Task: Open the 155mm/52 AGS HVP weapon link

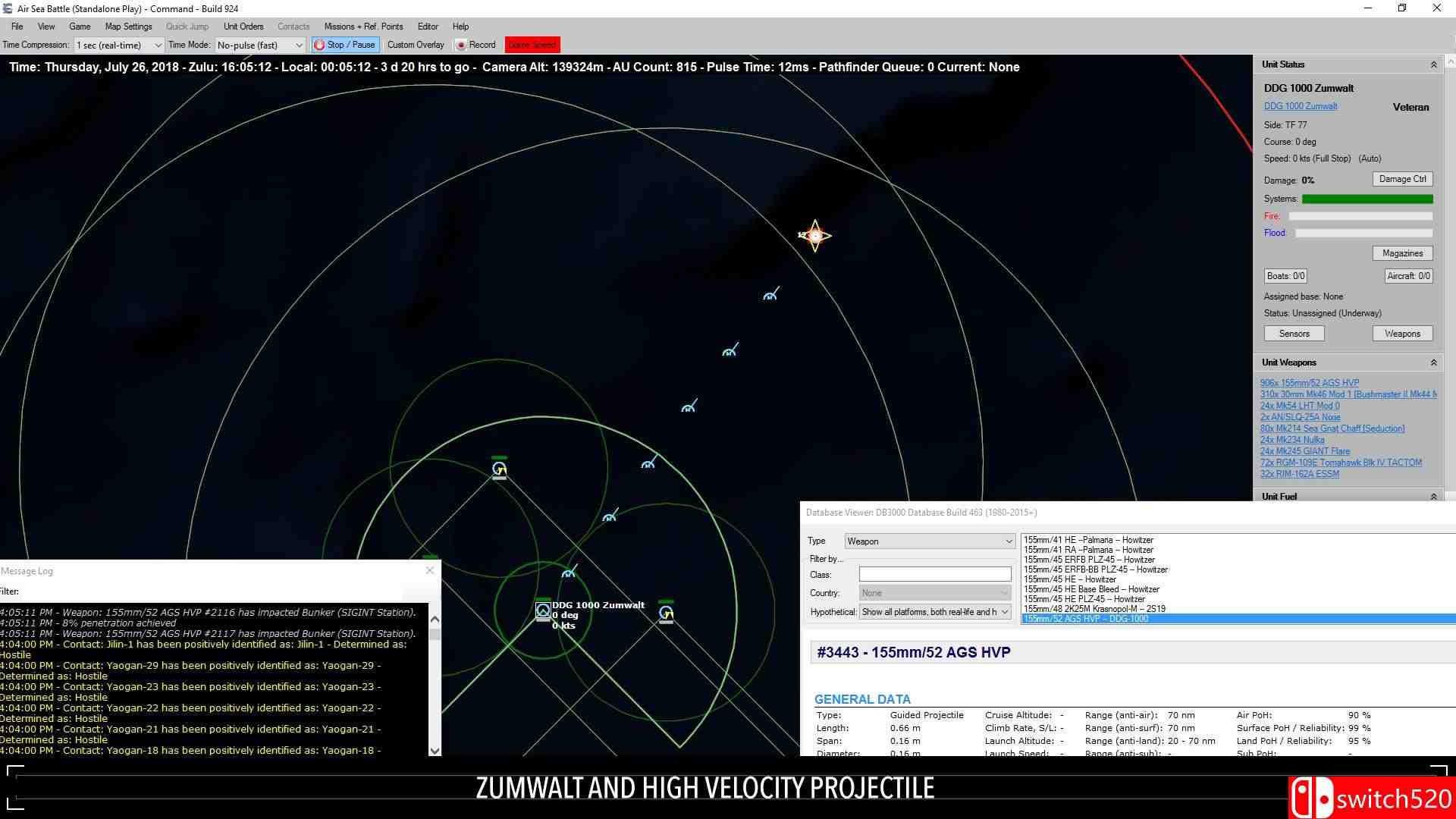Action: point(1309,383)
